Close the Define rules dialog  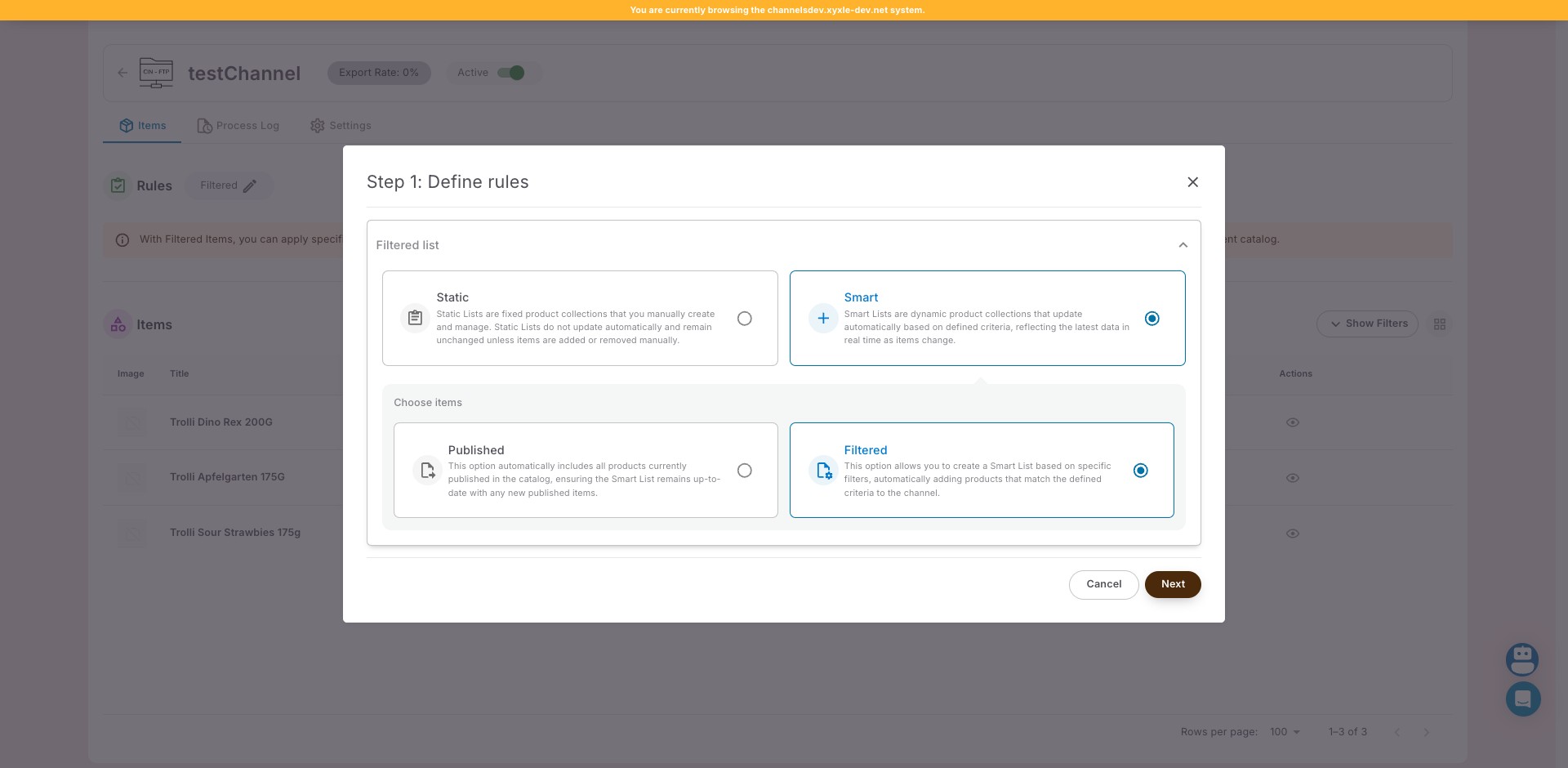point(1192,182)
